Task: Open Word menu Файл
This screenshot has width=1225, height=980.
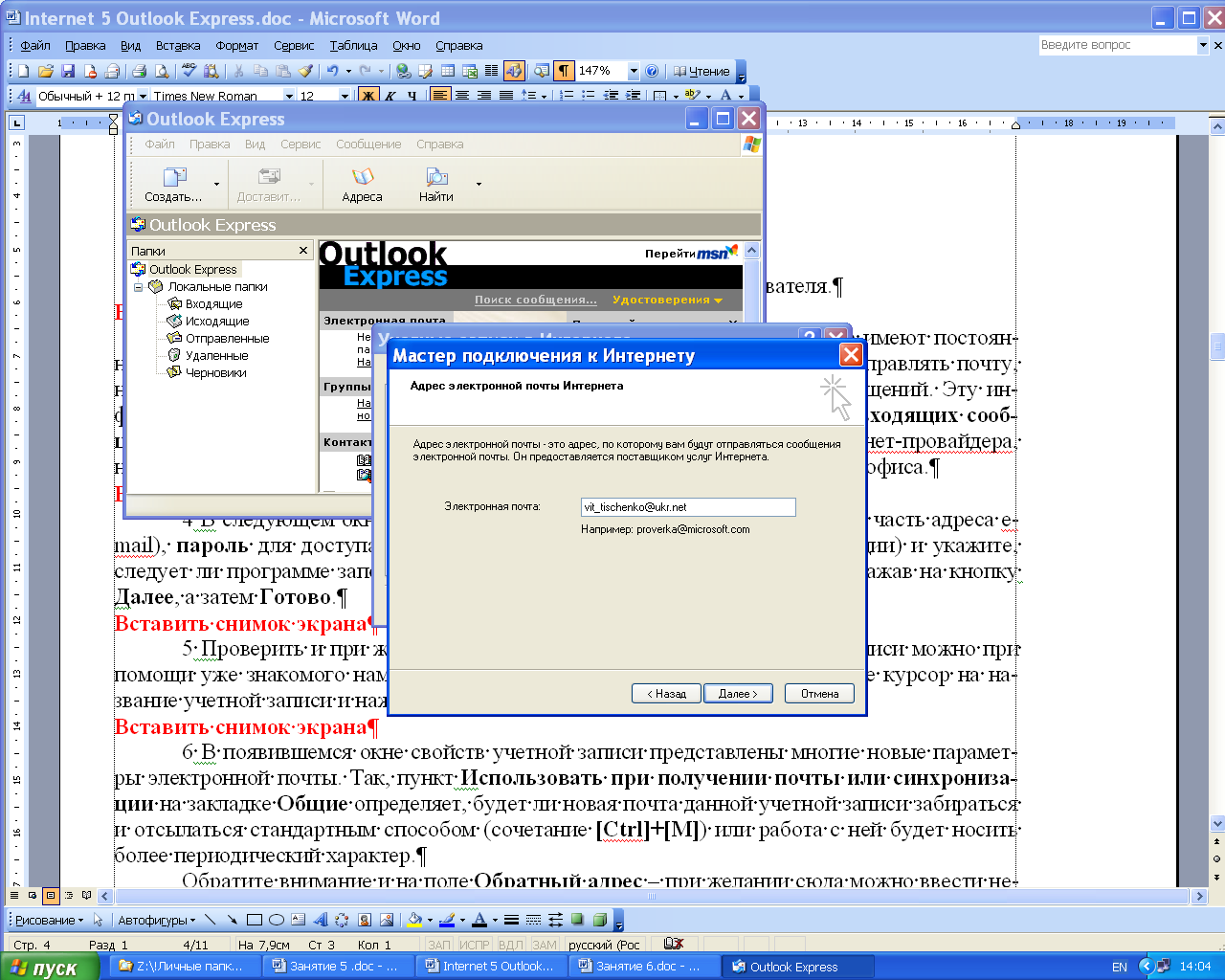Action: click(x=35, y=45)
